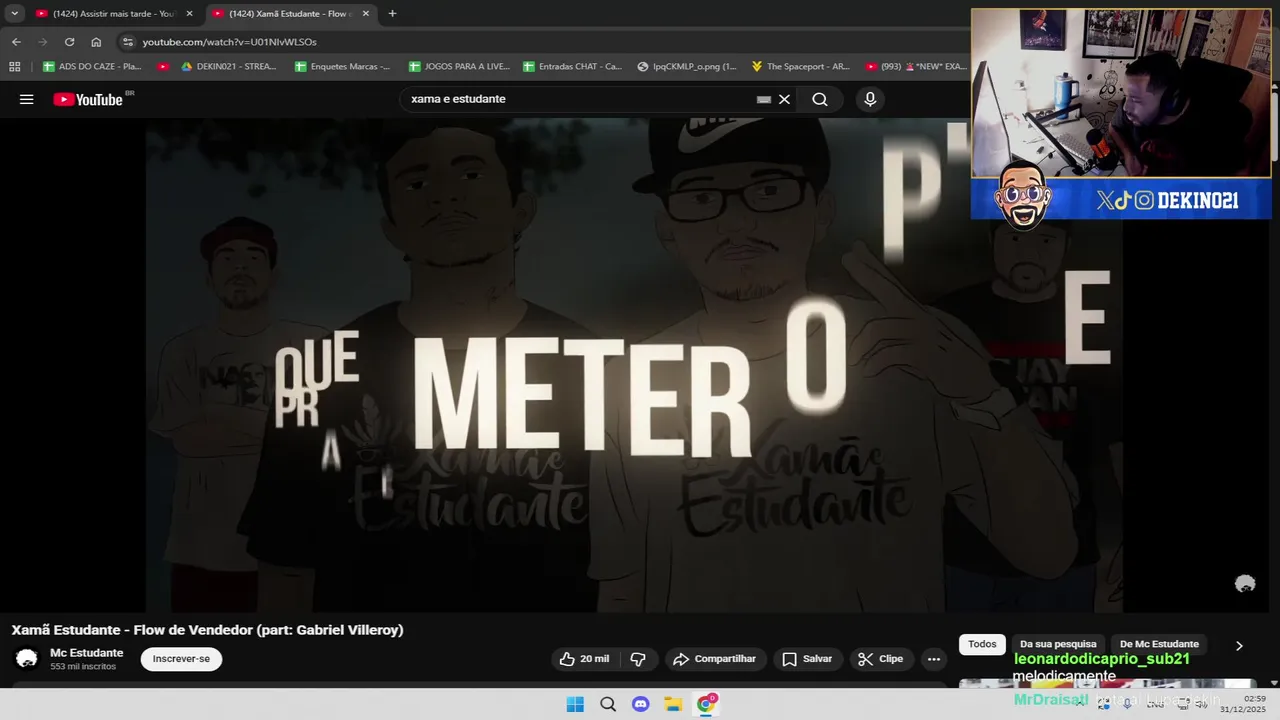Reload the page with the refresh icon
The width and height of the screenshot is (1280, 720).
tap(69, 42)
